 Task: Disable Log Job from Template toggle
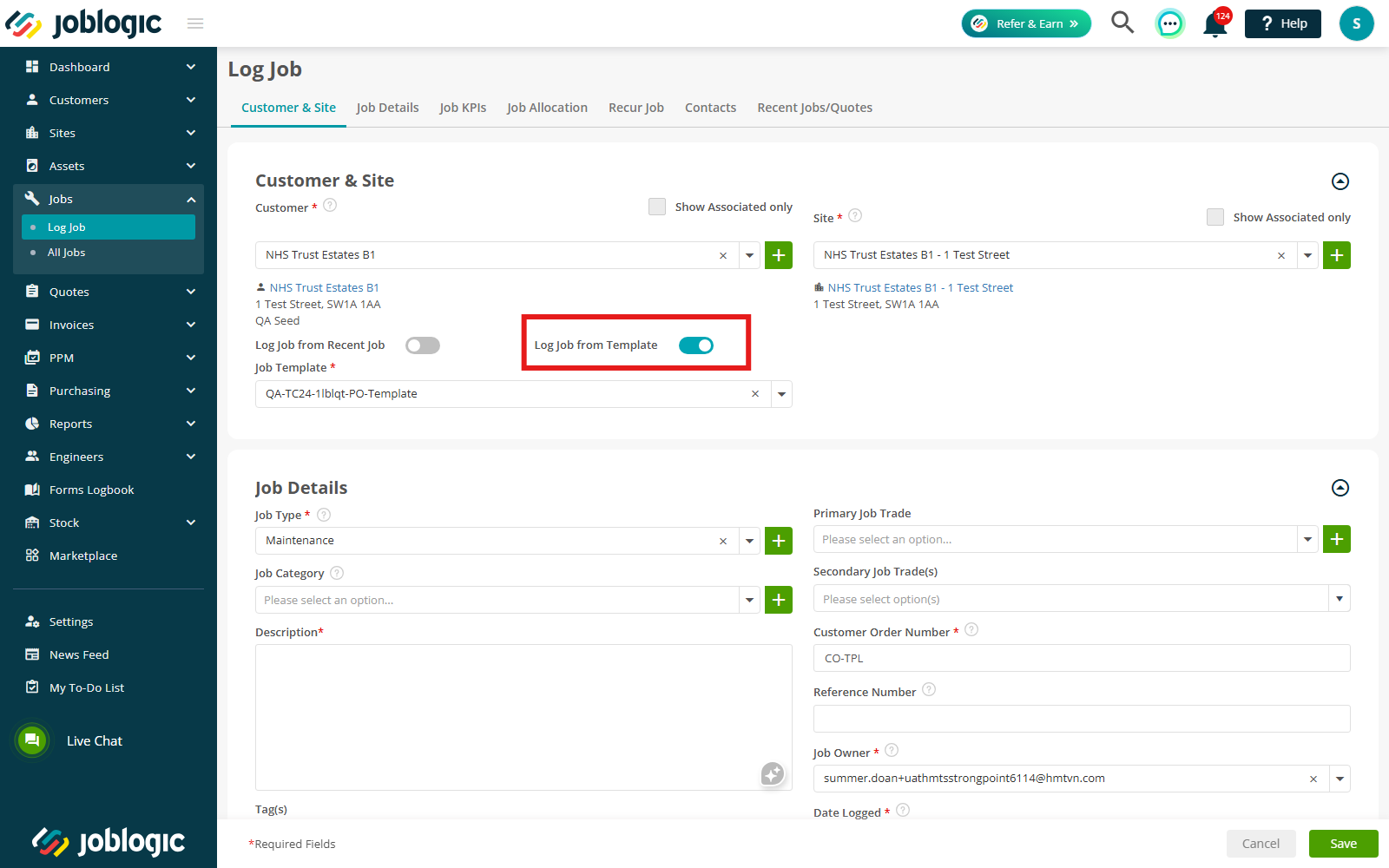pos(696,345)
